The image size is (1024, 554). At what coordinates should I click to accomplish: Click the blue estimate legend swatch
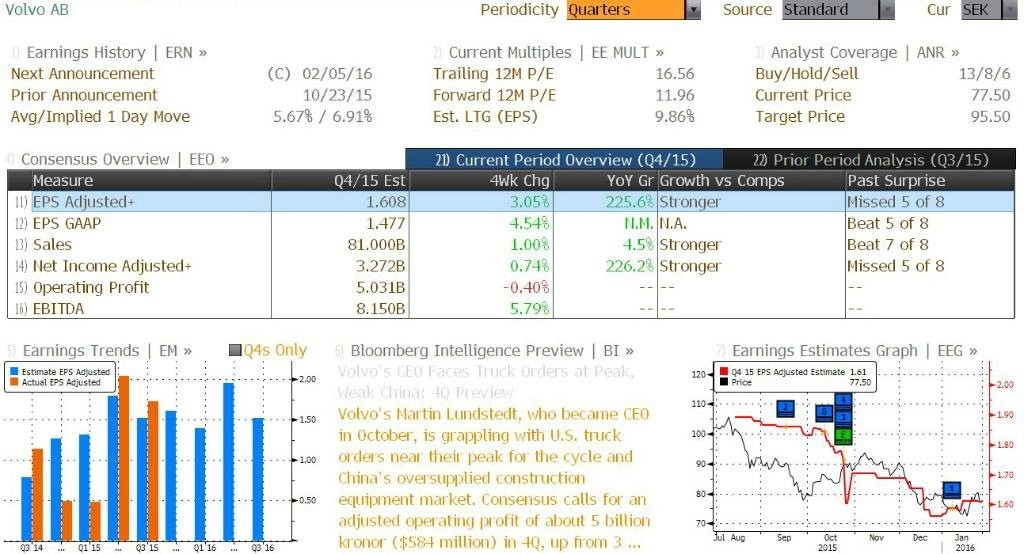click(14, 372)
